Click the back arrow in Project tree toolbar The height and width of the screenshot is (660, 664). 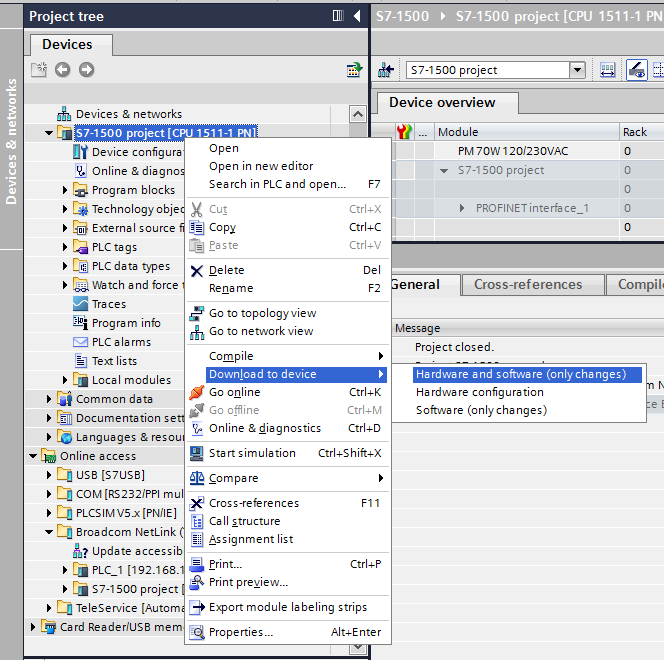(62, 69)
